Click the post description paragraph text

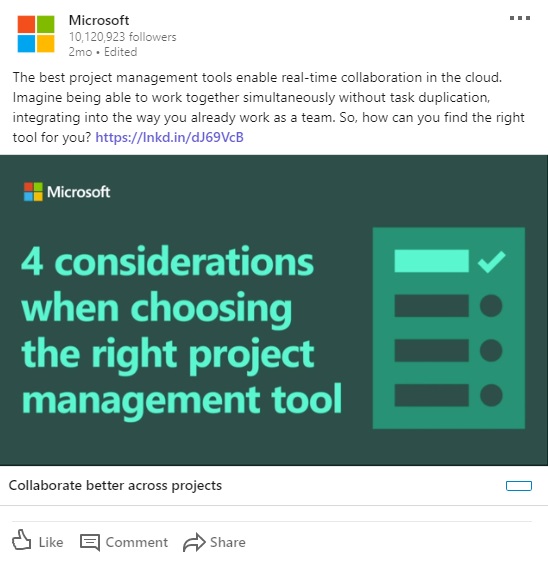269,107
